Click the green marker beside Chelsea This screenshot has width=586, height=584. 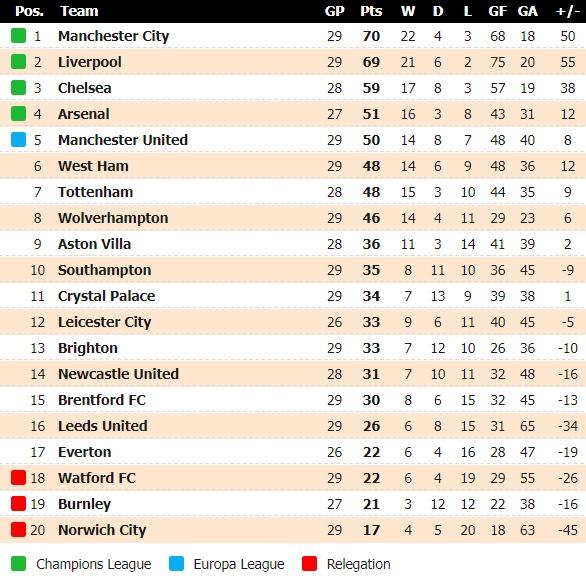tap(18, 88)
